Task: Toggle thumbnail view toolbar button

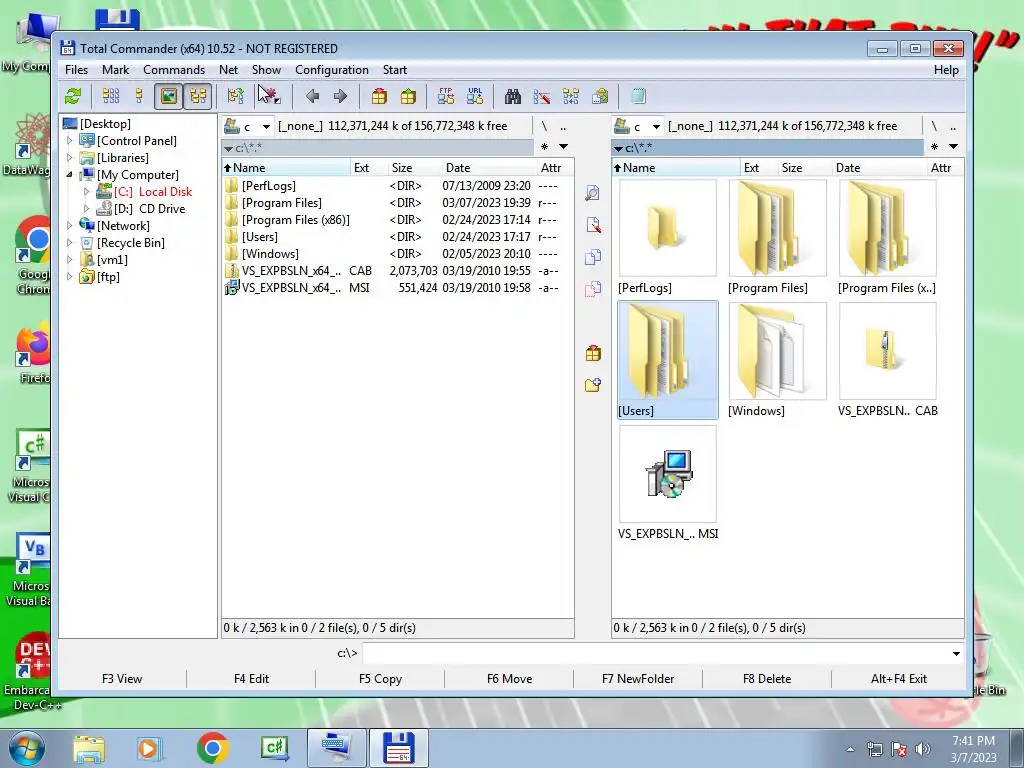Action: [x=168, y=97]
